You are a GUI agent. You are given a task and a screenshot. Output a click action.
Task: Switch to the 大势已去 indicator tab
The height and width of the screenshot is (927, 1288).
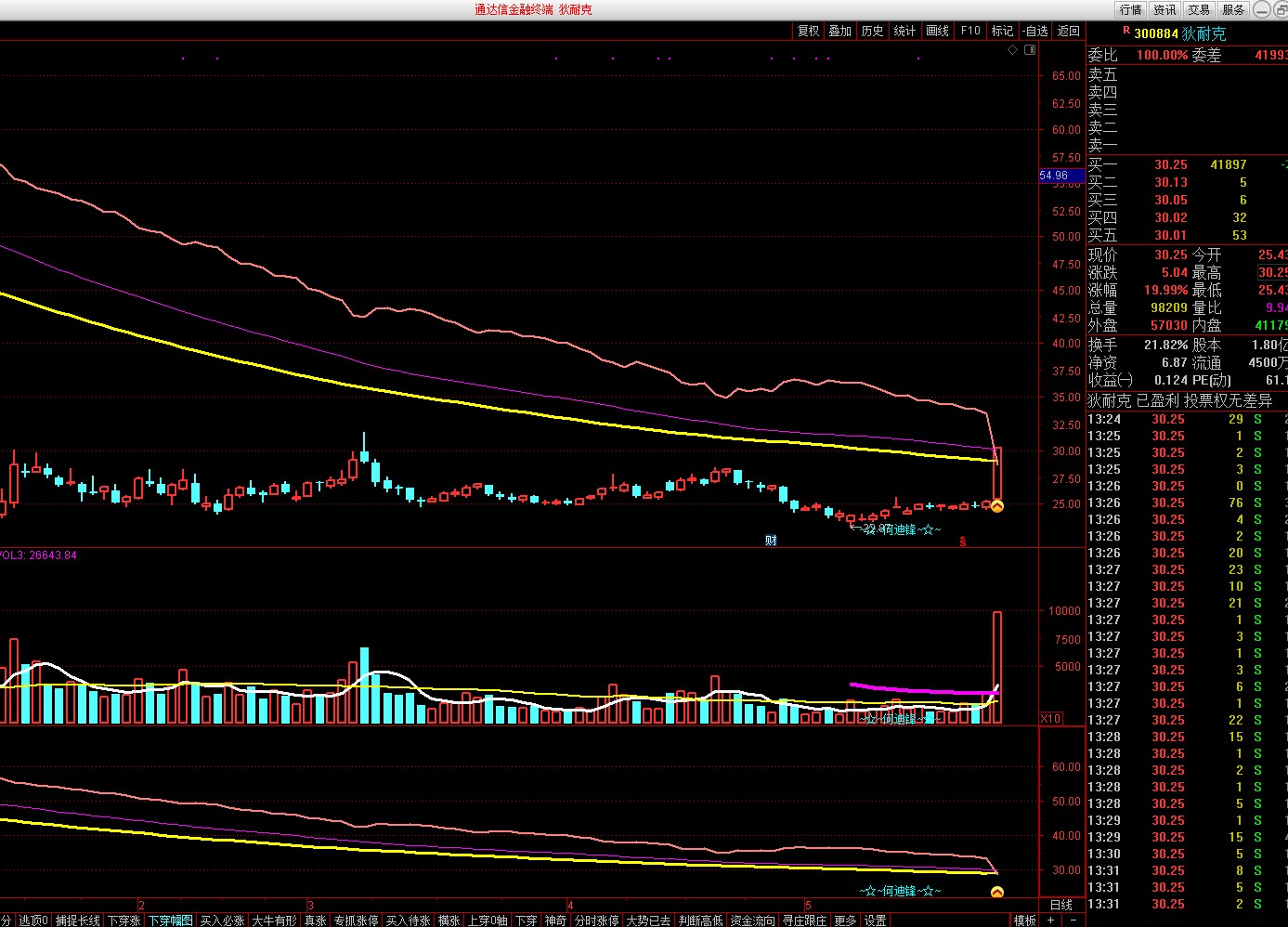pyautogui.click(x=648, y=920)
